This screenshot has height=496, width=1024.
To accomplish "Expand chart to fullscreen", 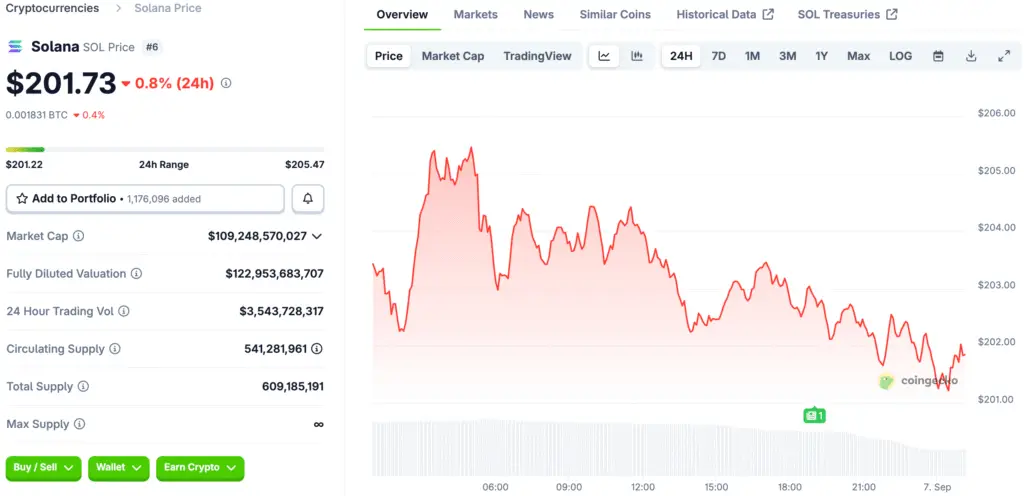I will [x=1004, y=56].
